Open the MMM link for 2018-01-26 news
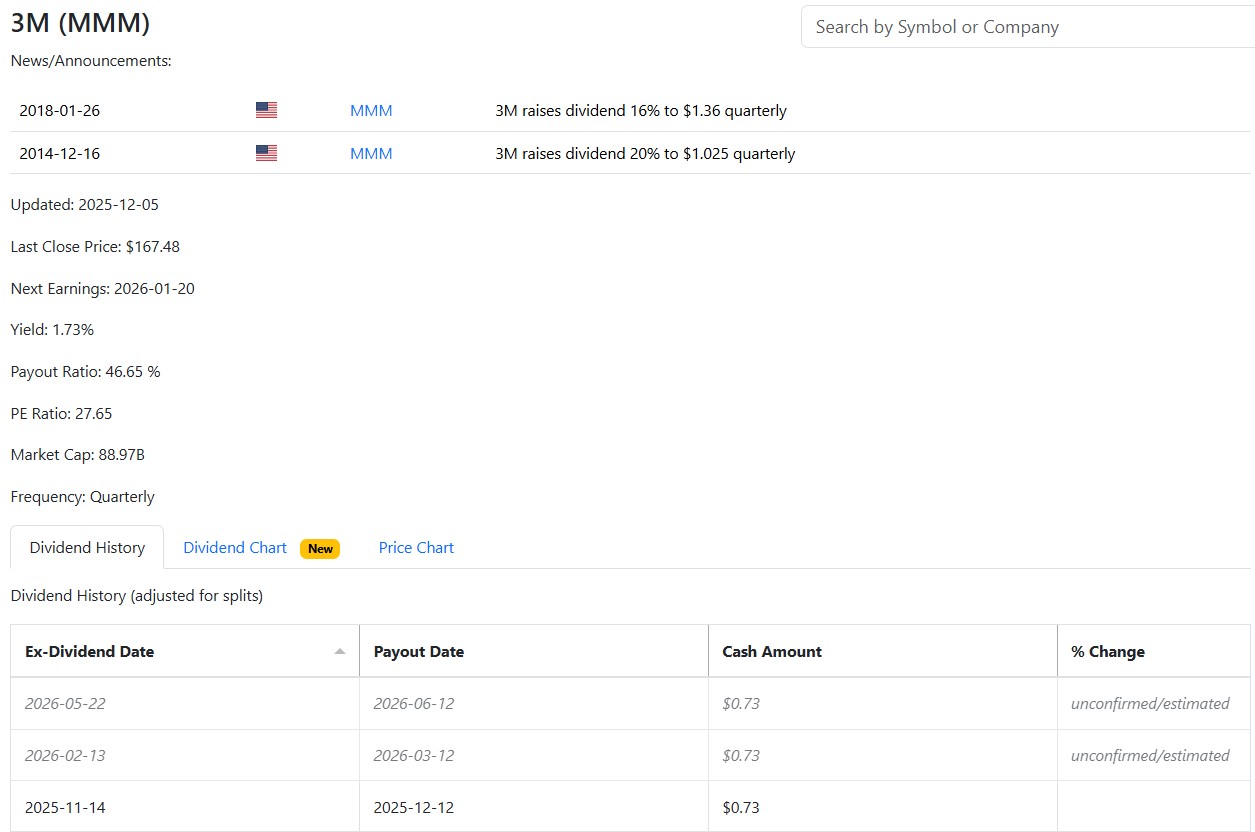 pos(371,111)
